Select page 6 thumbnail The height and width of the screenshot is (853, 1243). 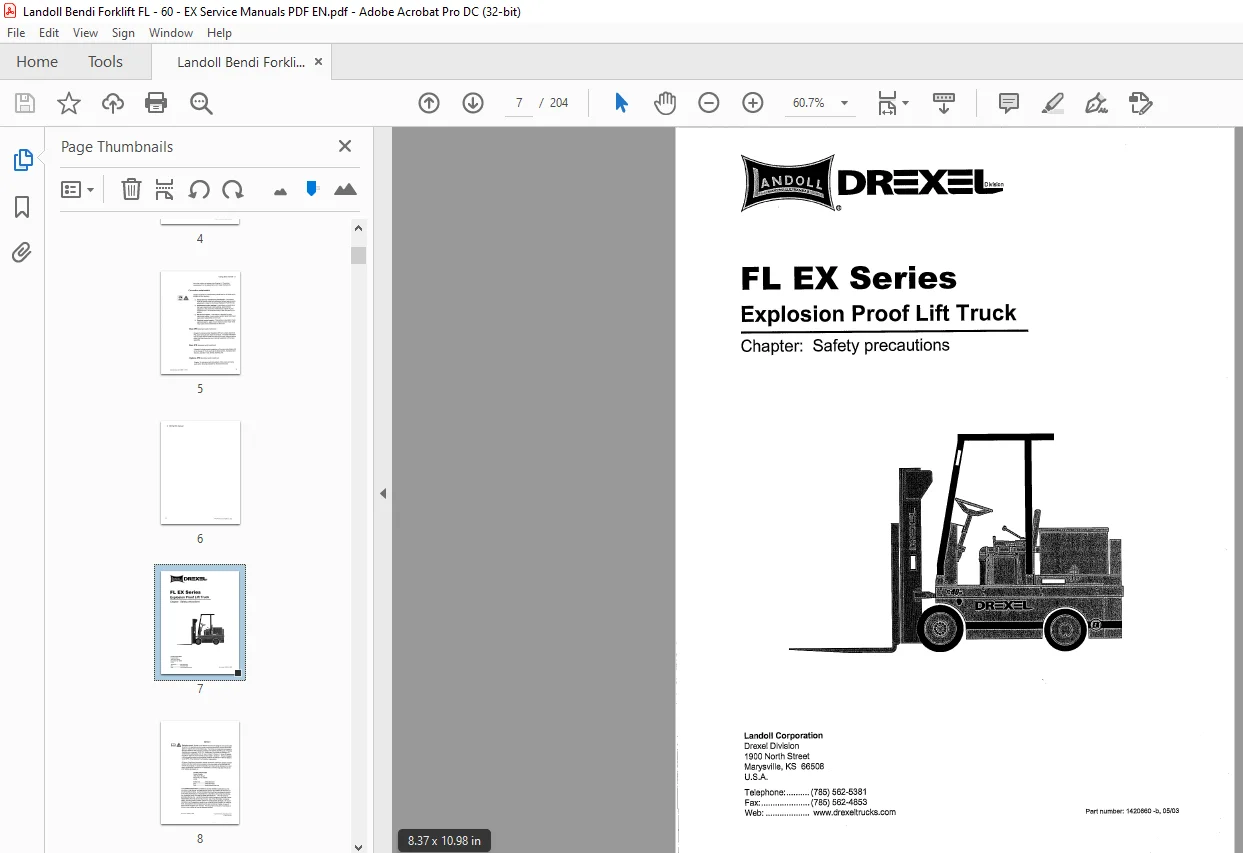point(200,473)
